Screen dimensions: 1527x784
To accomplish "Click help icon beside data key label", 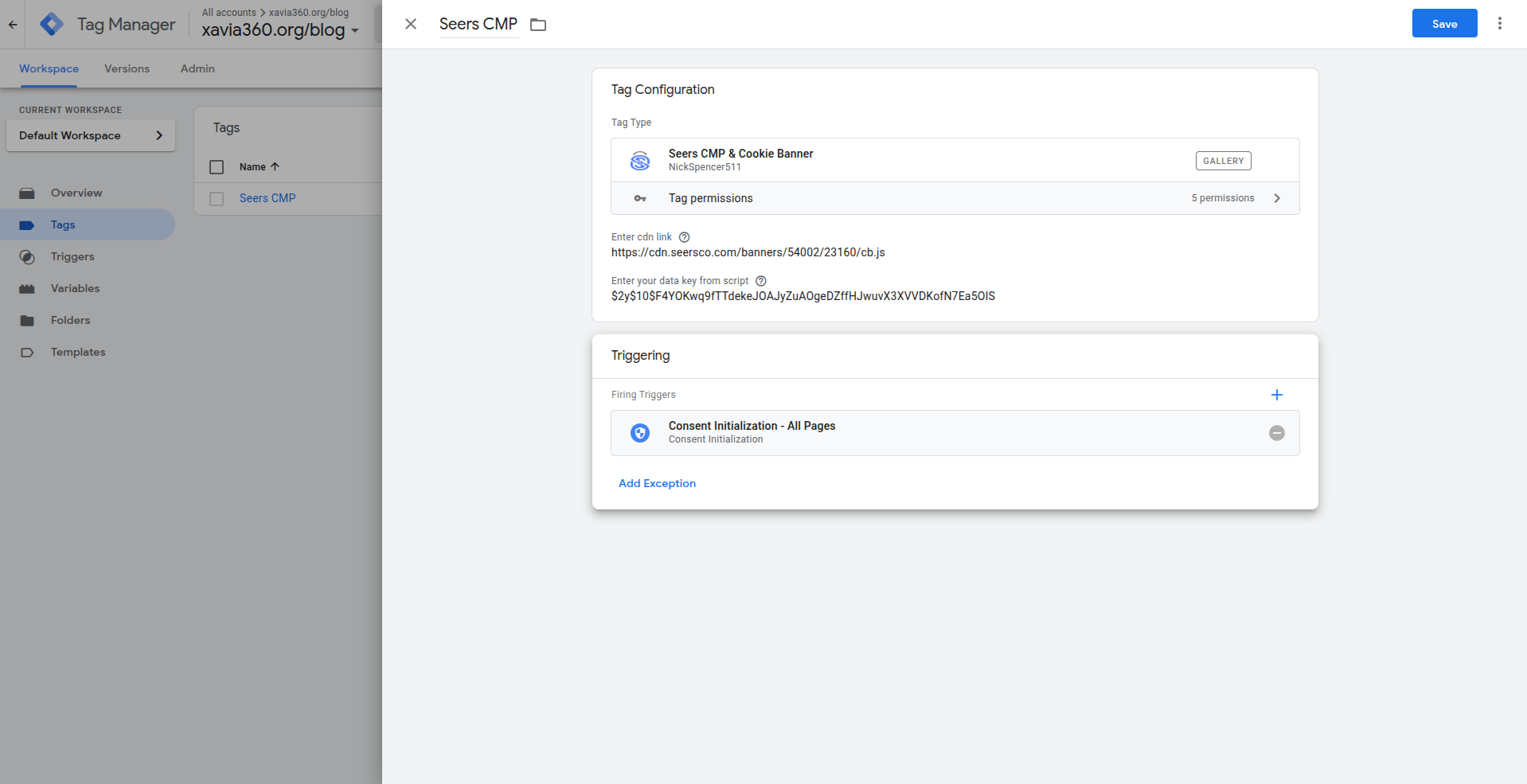I will click(760, 281).
